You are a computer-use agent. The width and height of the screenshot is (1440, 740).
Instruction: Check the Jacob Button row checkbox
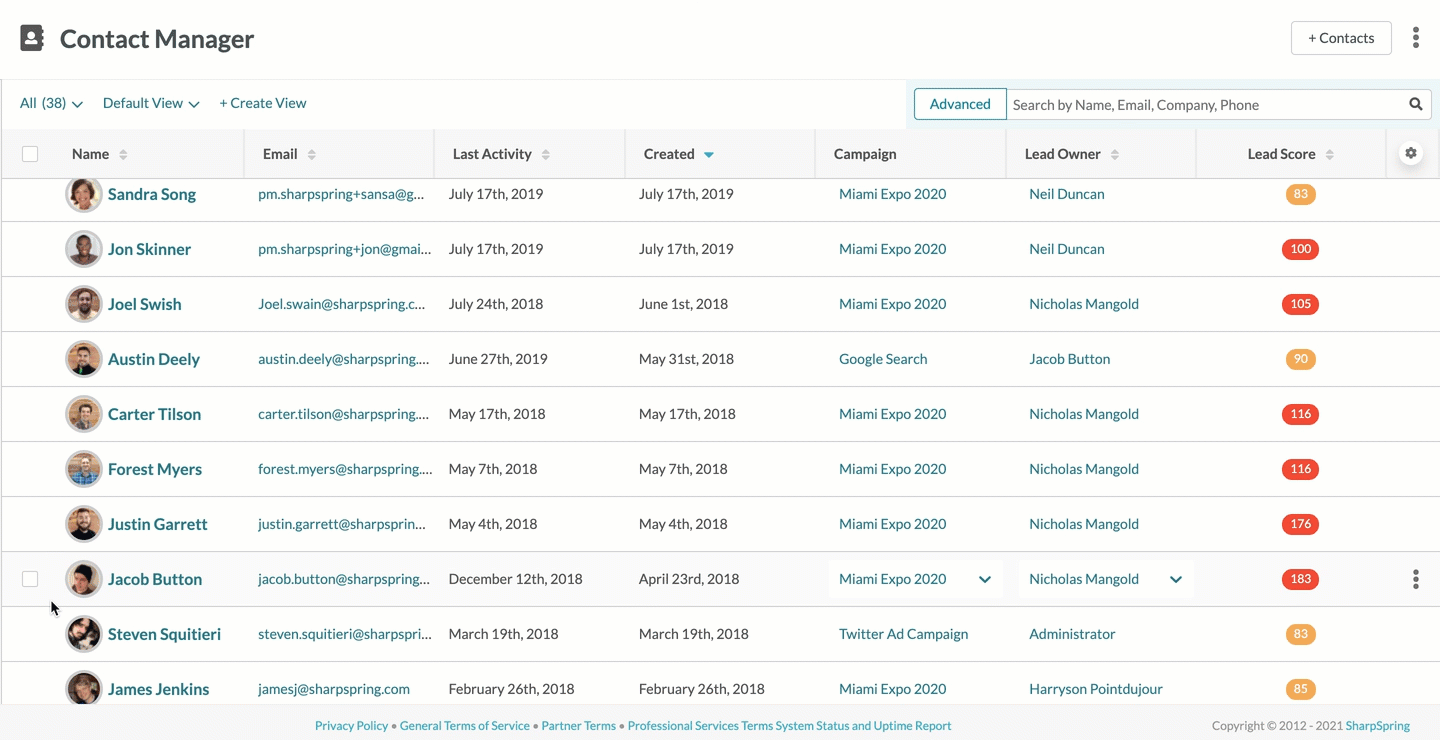30,579
